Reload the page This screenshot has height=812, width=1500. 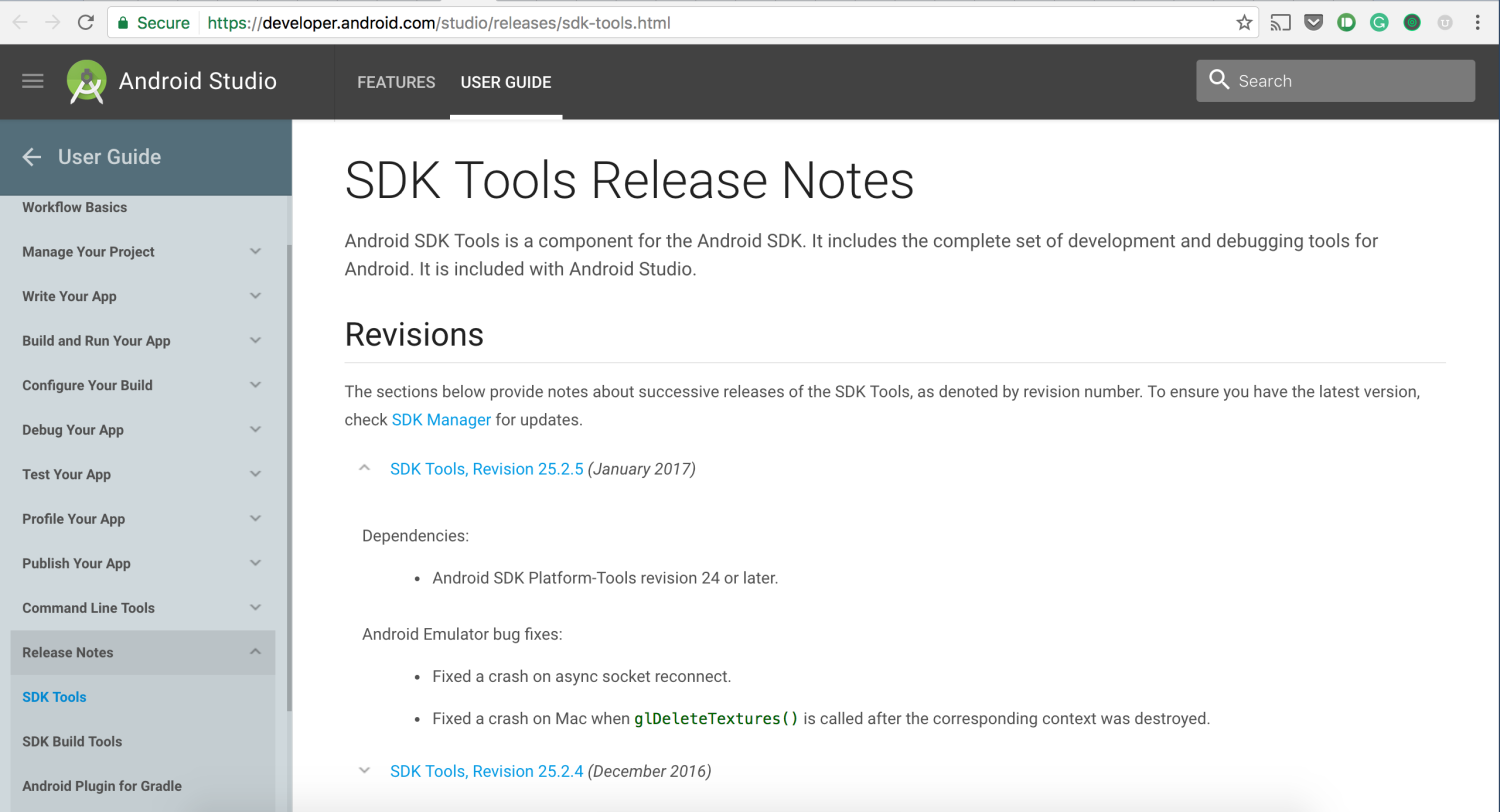[x=86, y=22]
